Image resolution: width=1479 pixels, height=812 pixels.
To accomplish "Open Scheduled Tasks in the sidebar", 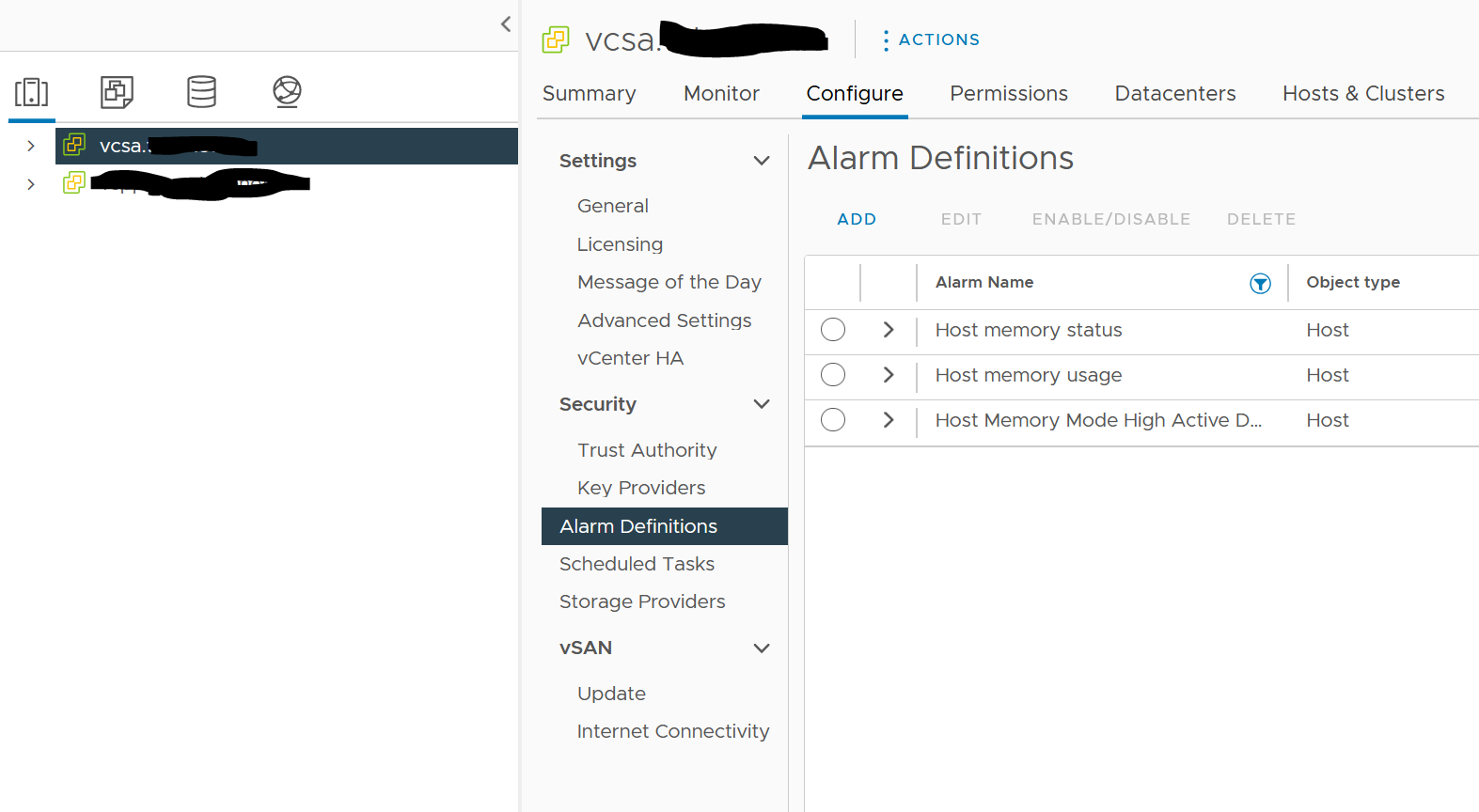I will click(637, 564).
